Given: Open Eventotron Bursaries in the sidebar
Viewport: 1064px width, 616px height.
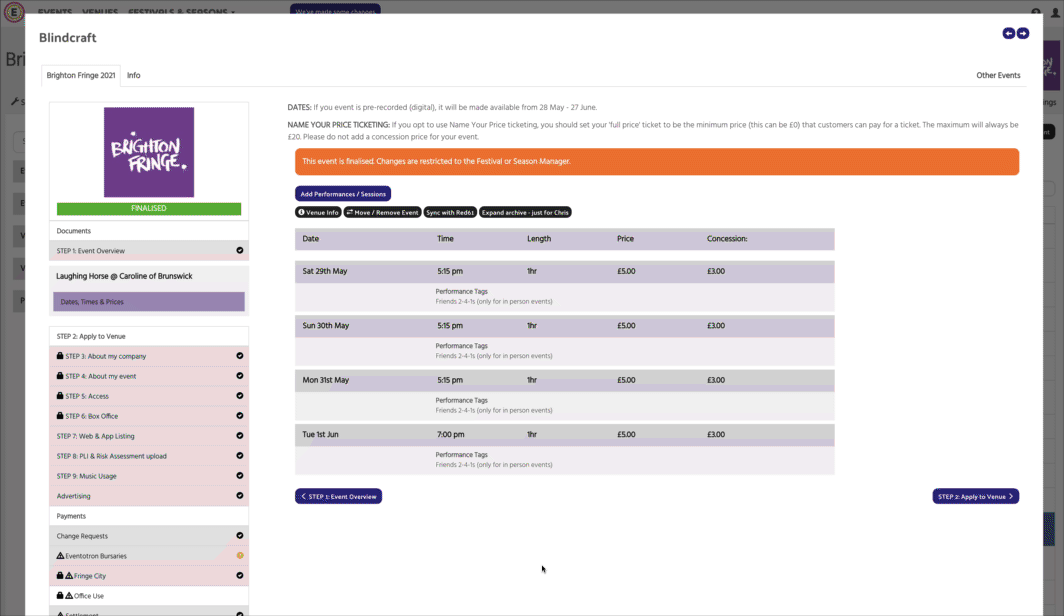Looking at the screenshot, I should (149, 556).
